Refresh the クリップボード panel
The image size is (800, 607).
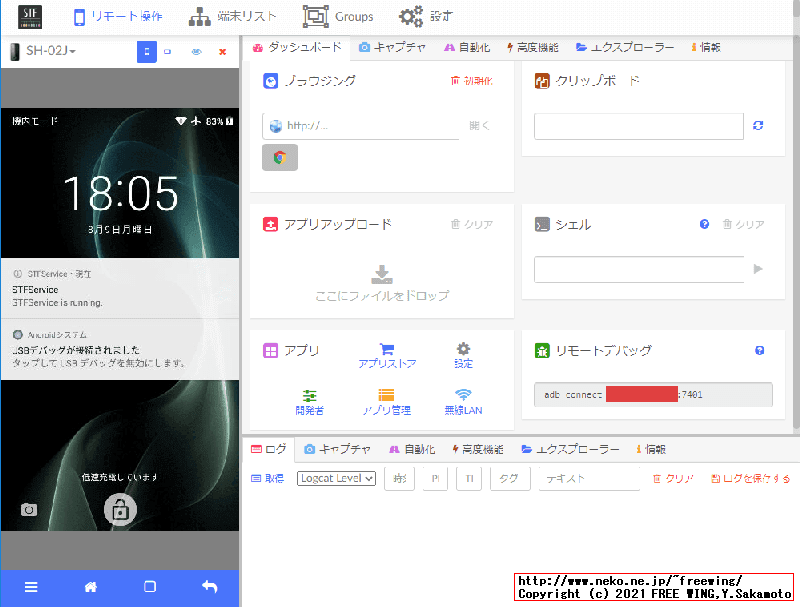pyautogui.click(x=758, y=126)
